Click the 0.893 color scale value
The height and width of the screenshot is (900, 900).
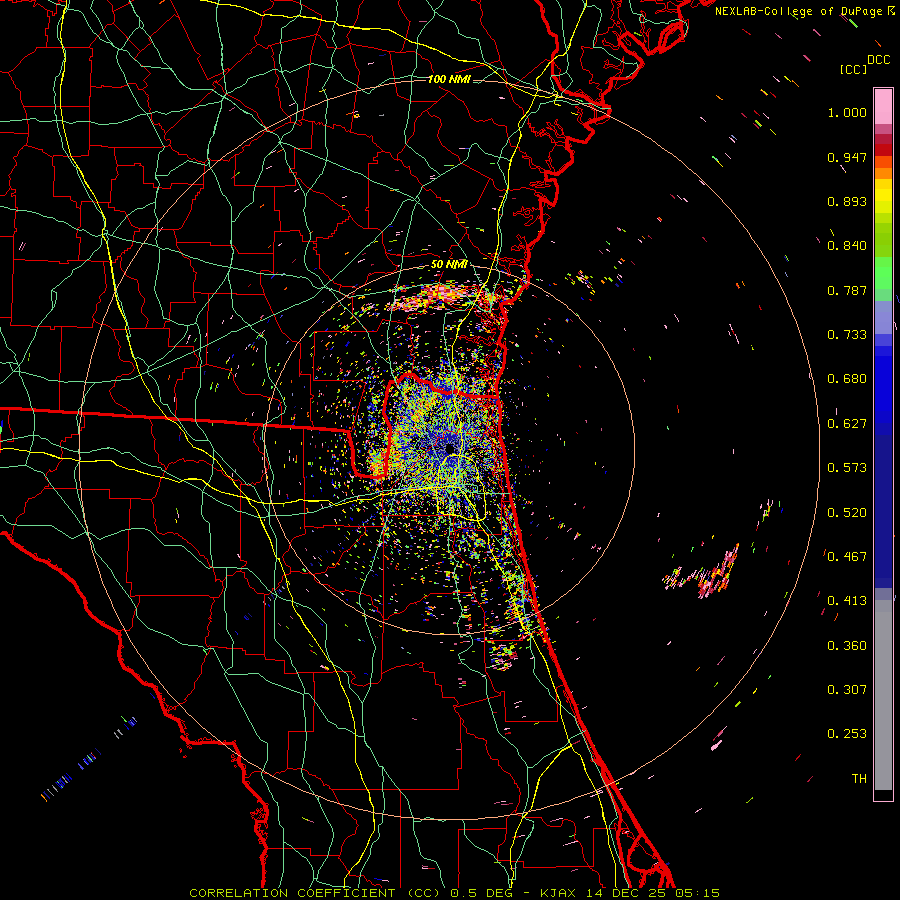[x=847, y=201]
